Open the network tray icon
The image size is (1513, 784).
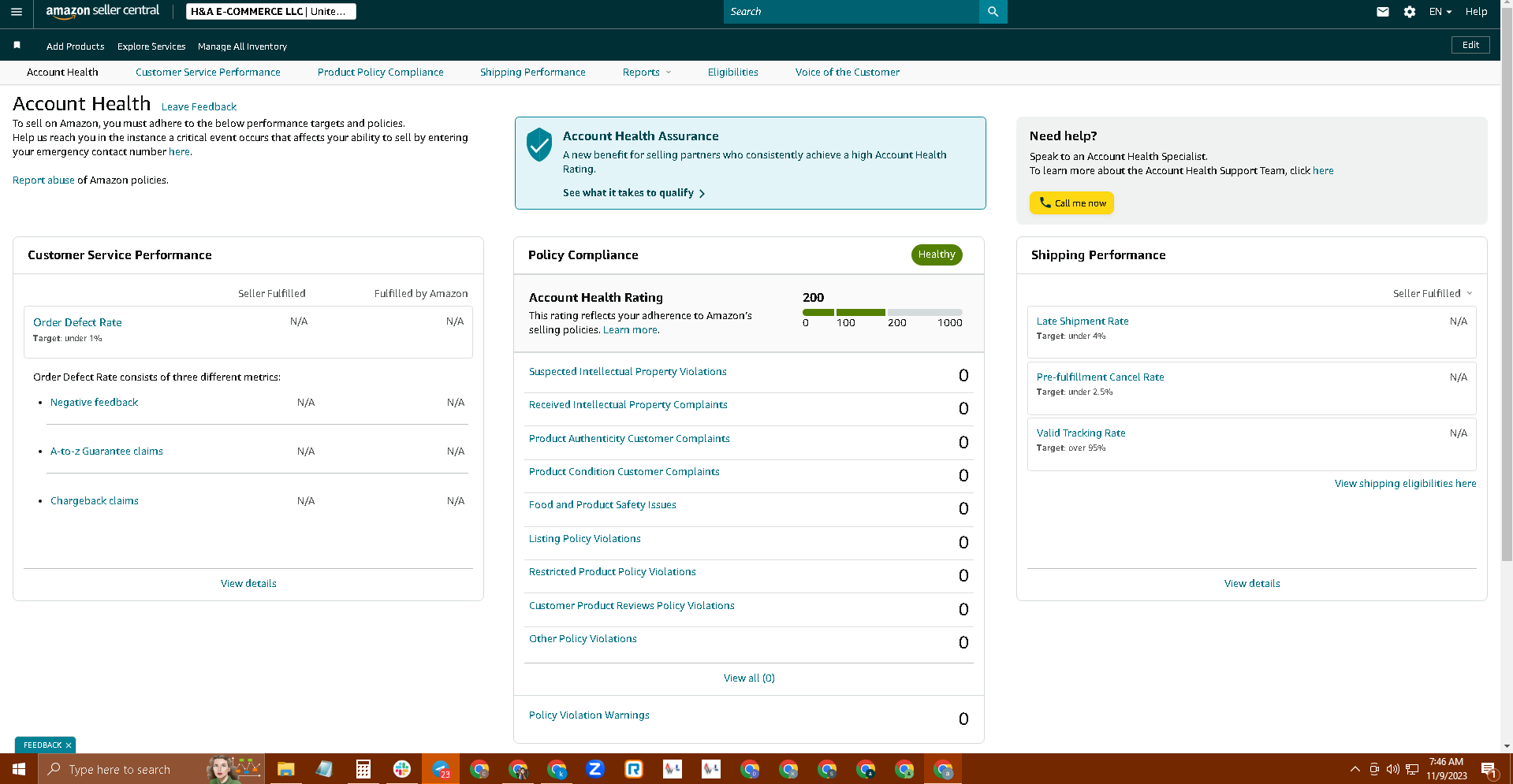point(1412,769)
